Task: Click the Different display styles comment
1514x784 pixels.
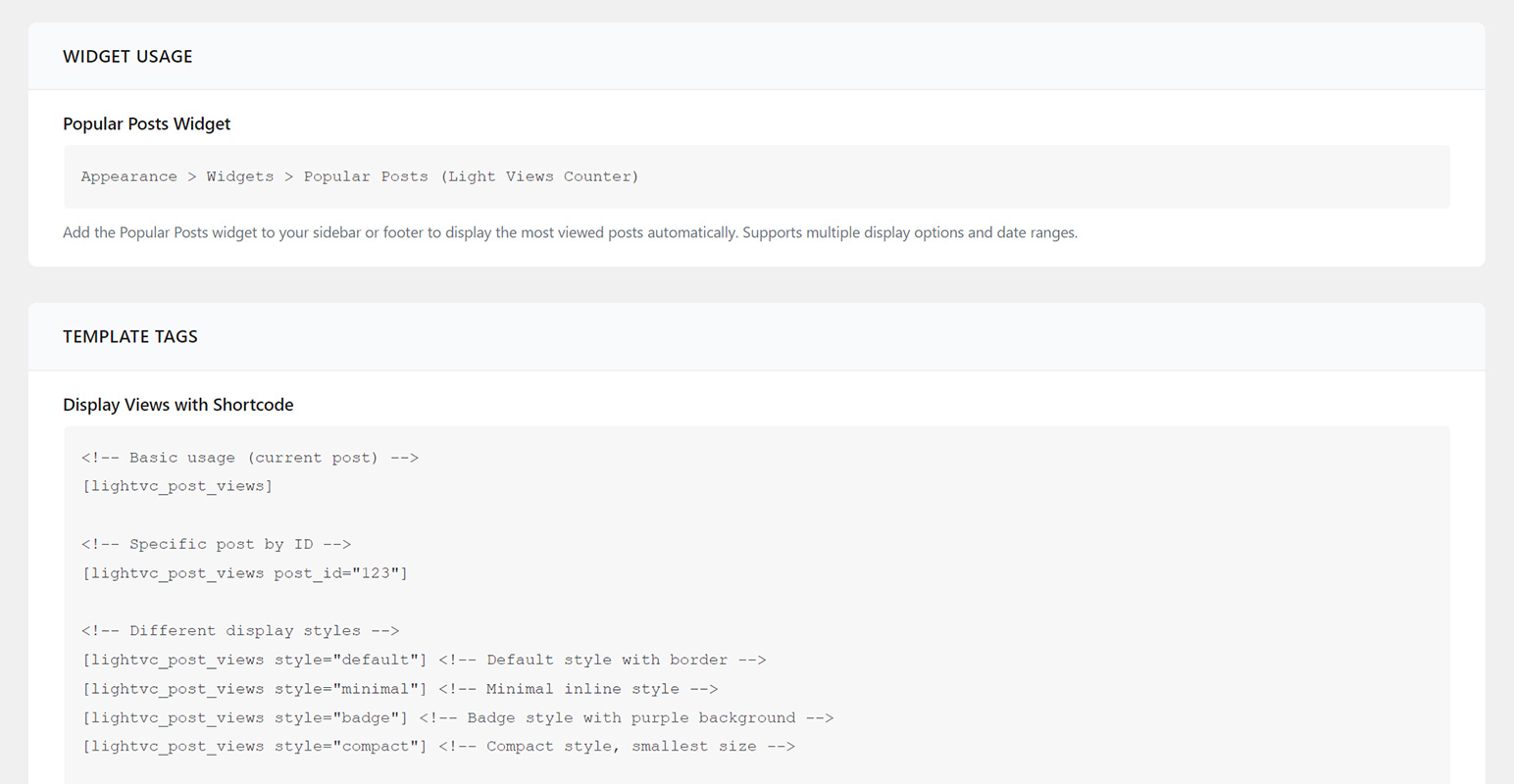Action: point(240,631)
